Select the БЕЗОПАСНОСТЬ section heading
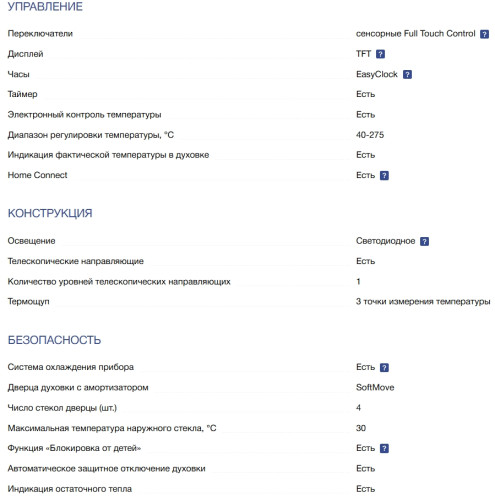Viewport: 495px width, 500px height. (54, 340)
